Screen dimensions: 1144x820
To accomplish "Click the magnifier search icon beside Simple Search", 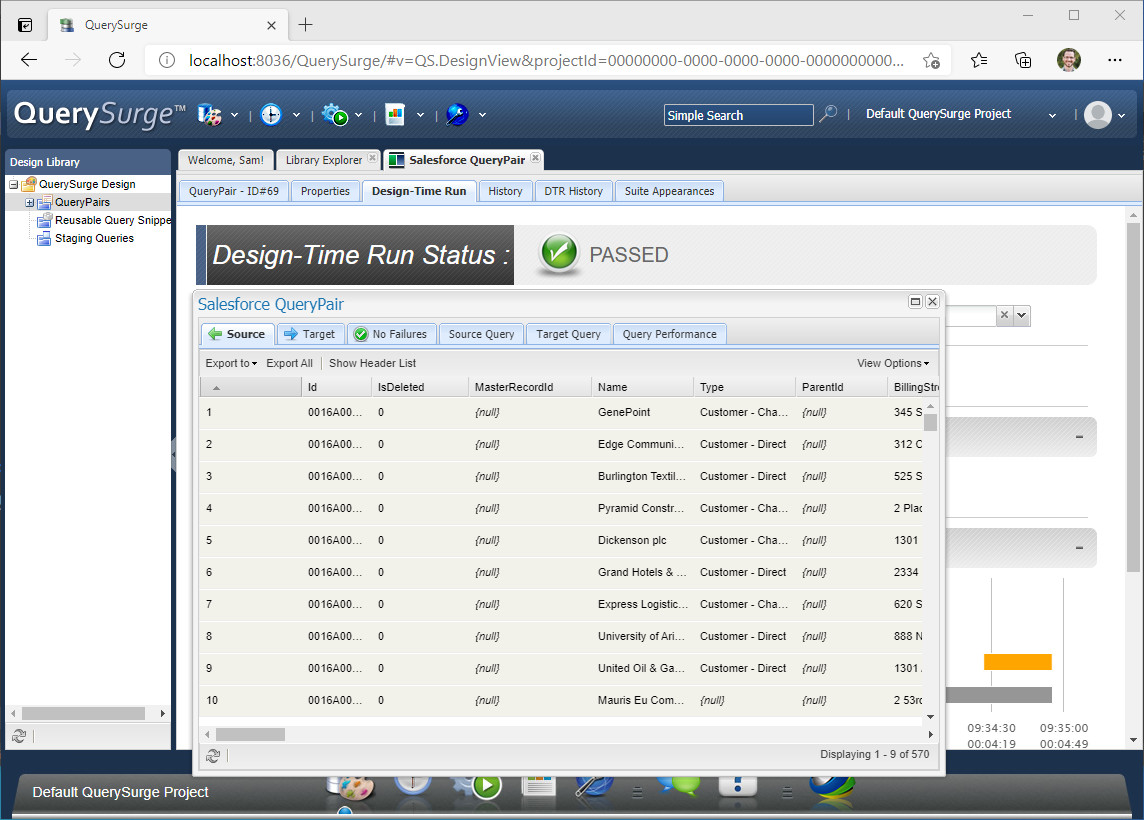I will 828,115.
